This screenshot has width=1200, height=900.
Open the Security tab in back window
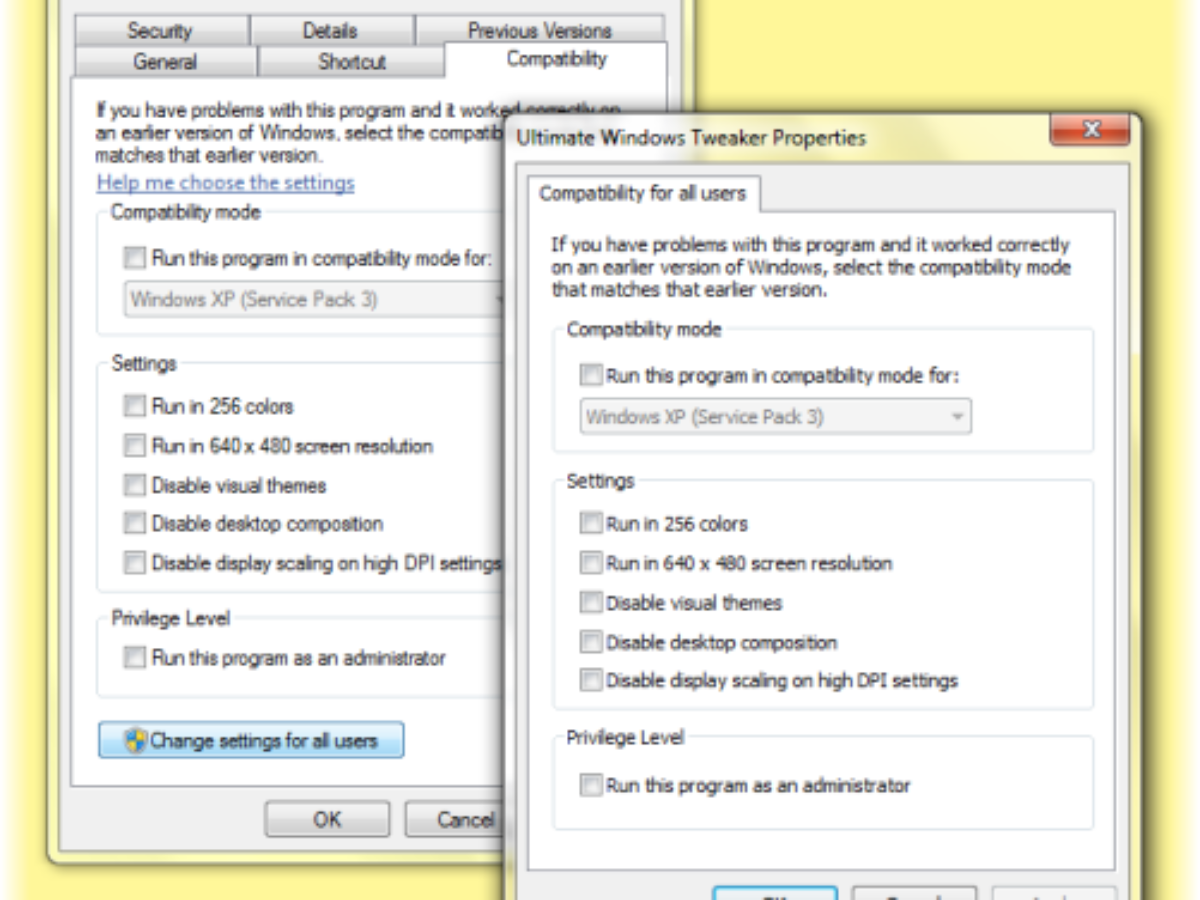point(160,31)
